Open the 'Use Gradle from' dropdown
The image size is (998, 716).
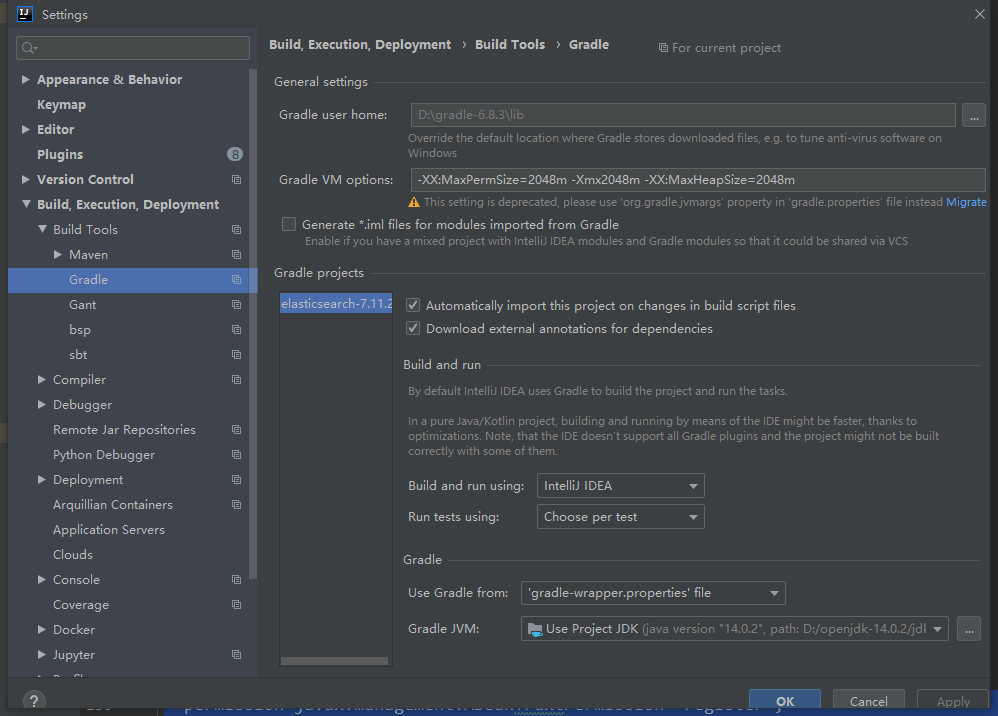coord(653,593)
